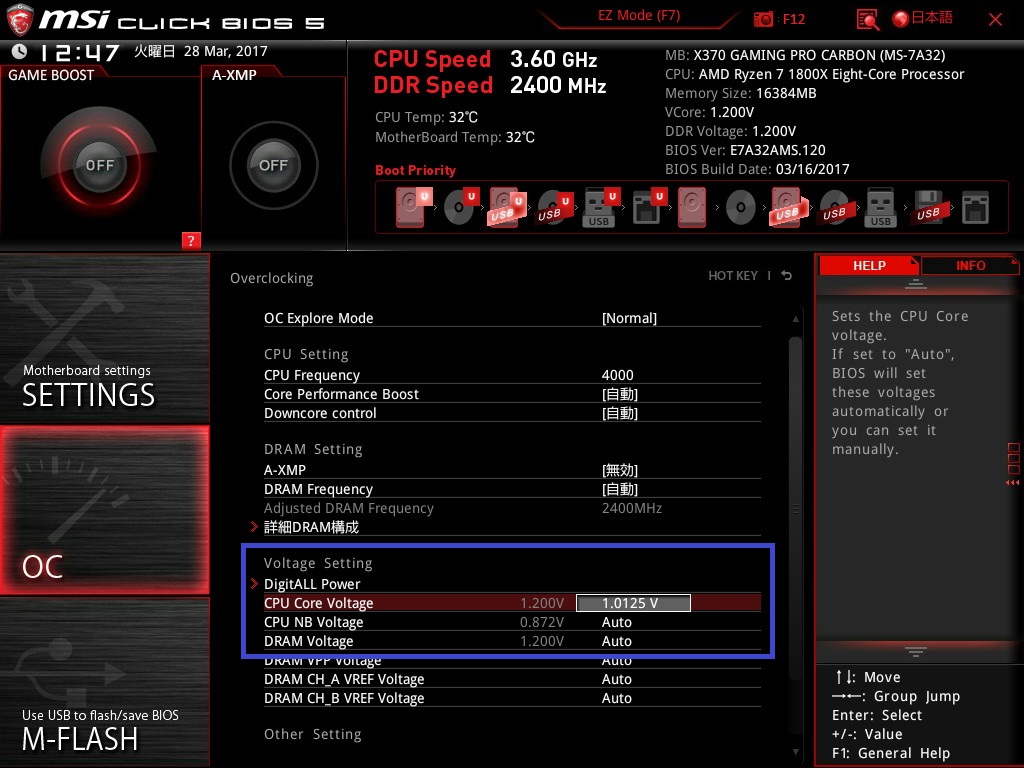Image resolution: width=1024 pixels, height=768 pixels.
Task: Click the HOT KEY button
Action: click(x=733, y=276)
